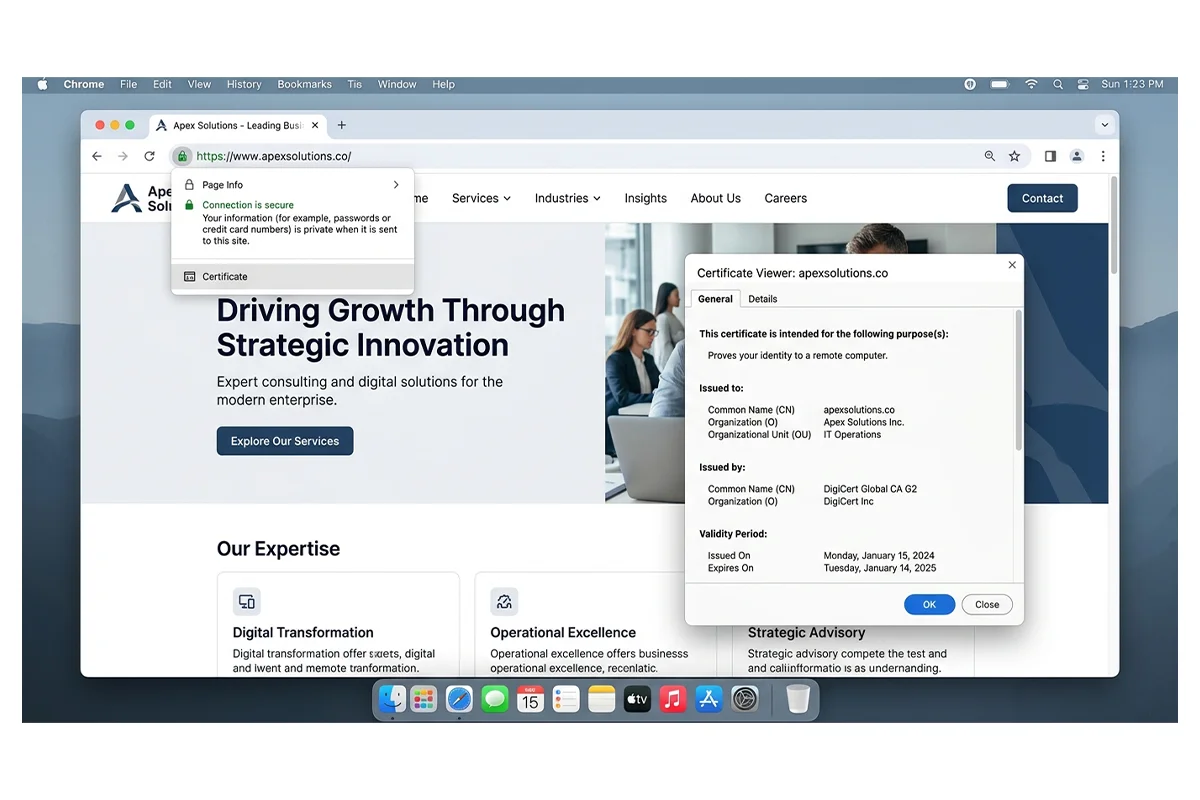The image size is (1200, 800).
Task: Close the Apex Solutions browser tab
Action: [x=315, y=125]
